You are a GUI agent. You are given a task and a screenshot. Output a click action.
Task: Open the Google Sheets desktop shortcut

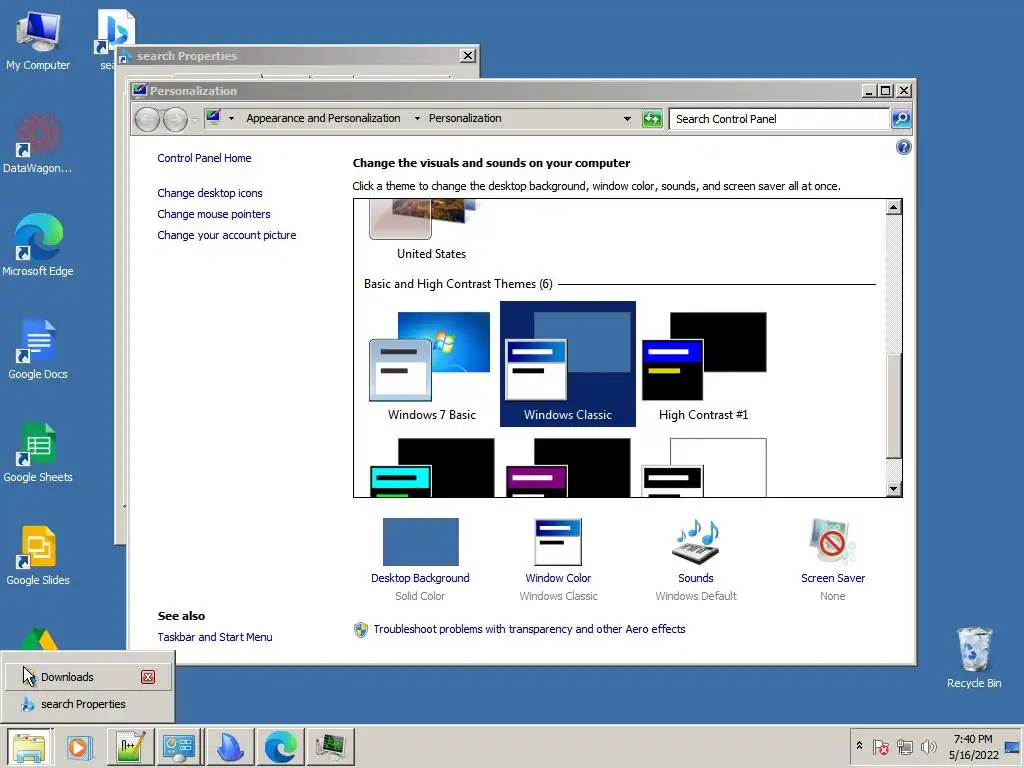click(x=38, y=452)
